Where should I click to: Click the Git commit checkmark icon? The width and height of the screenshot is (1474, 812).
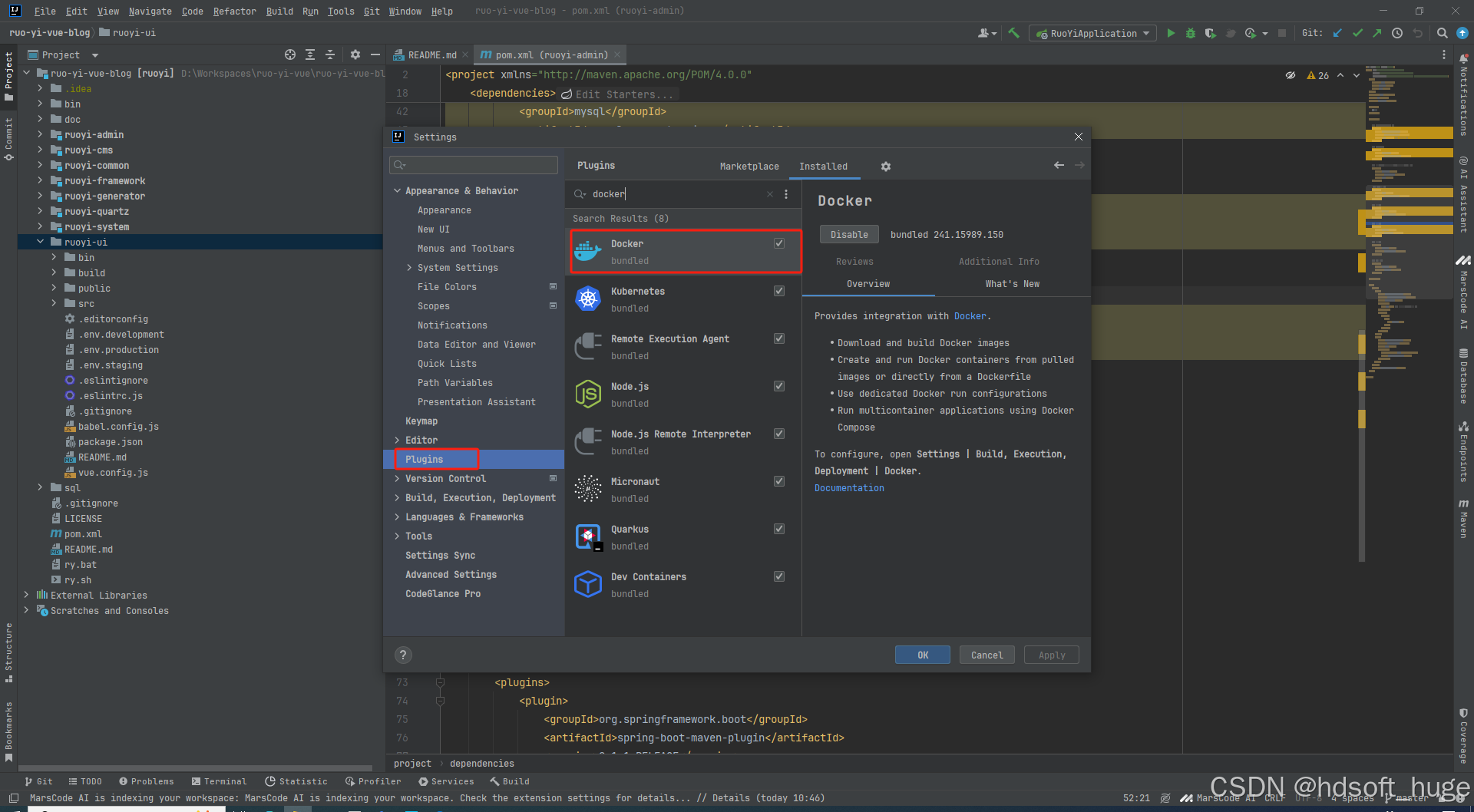tap(1357, 33)
